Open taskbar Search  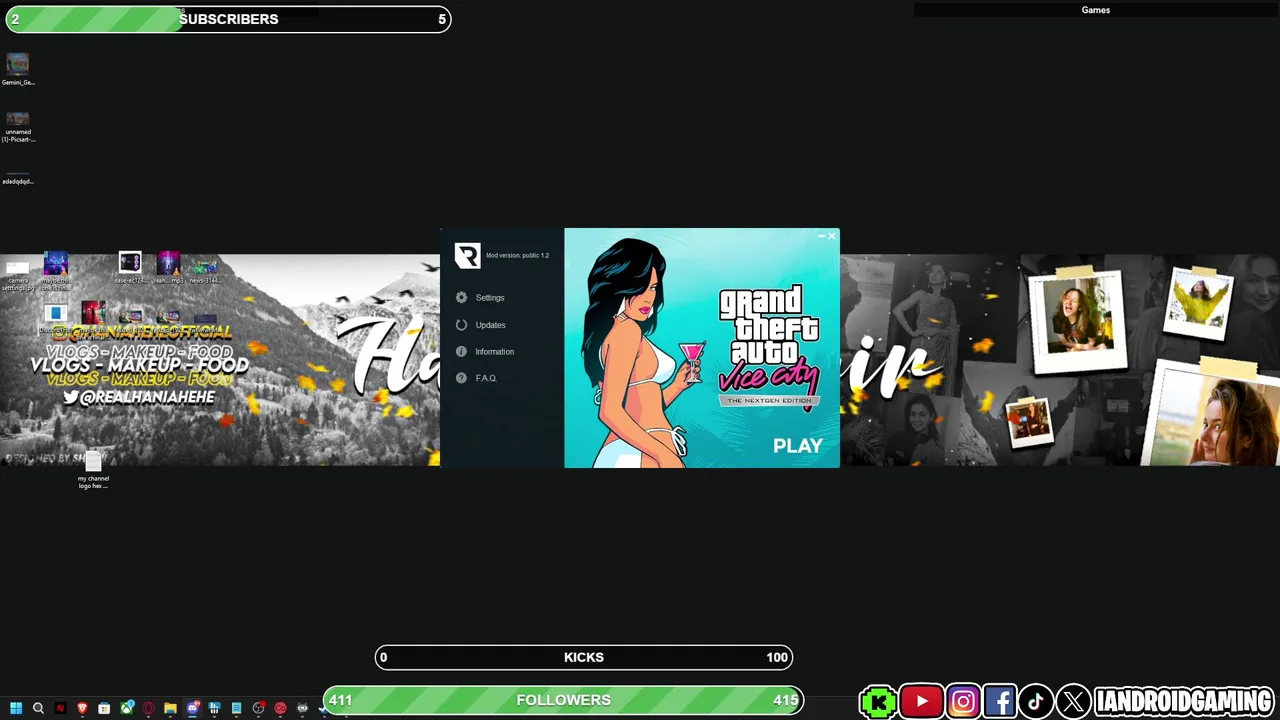coord(38,708)
